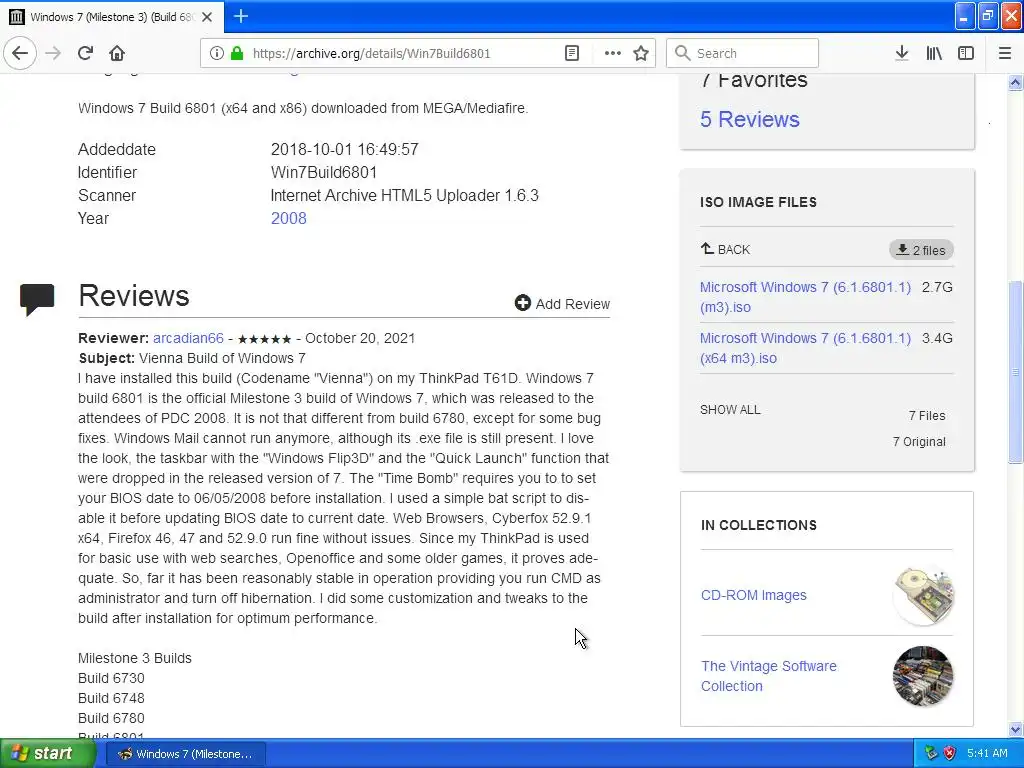The height and width of the screenshot is (768, 1024).
Task: Download Microsoft Windows 7 (6.1.6801.1) (x64 m3).iso
Action: point(805,348)
